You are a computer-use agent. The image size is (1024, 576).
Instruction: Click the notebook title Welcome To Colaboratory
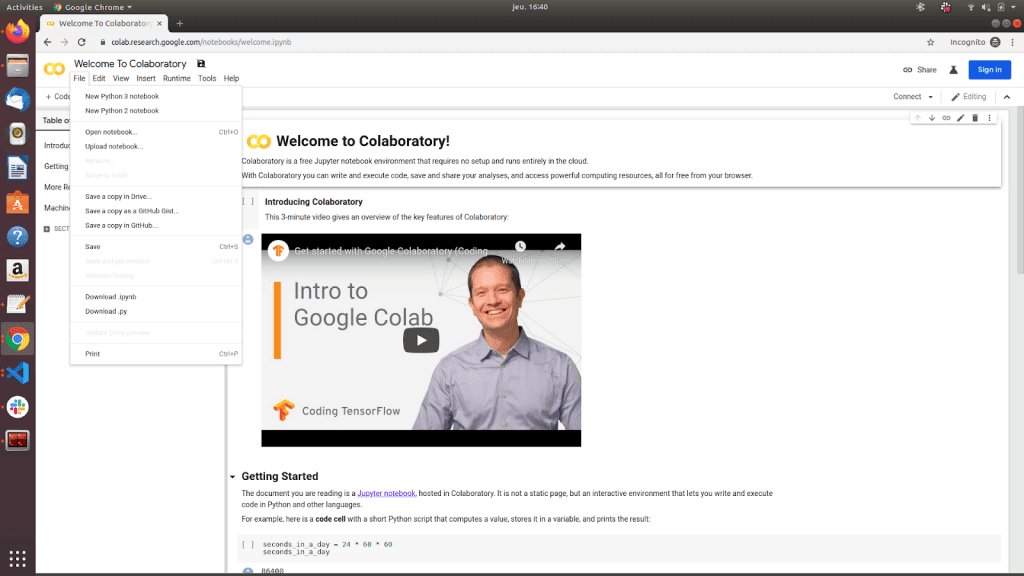pyautogui.click(x=130, y=63)
